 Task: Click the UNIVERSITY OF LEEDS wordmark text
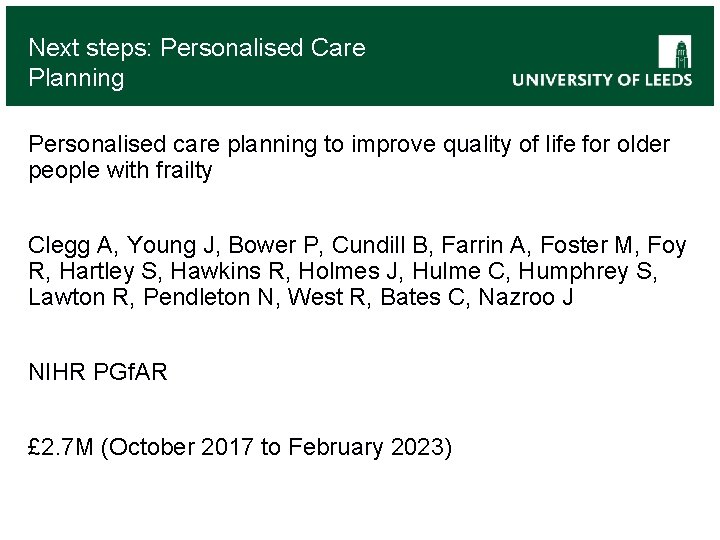tap(602, 80)
